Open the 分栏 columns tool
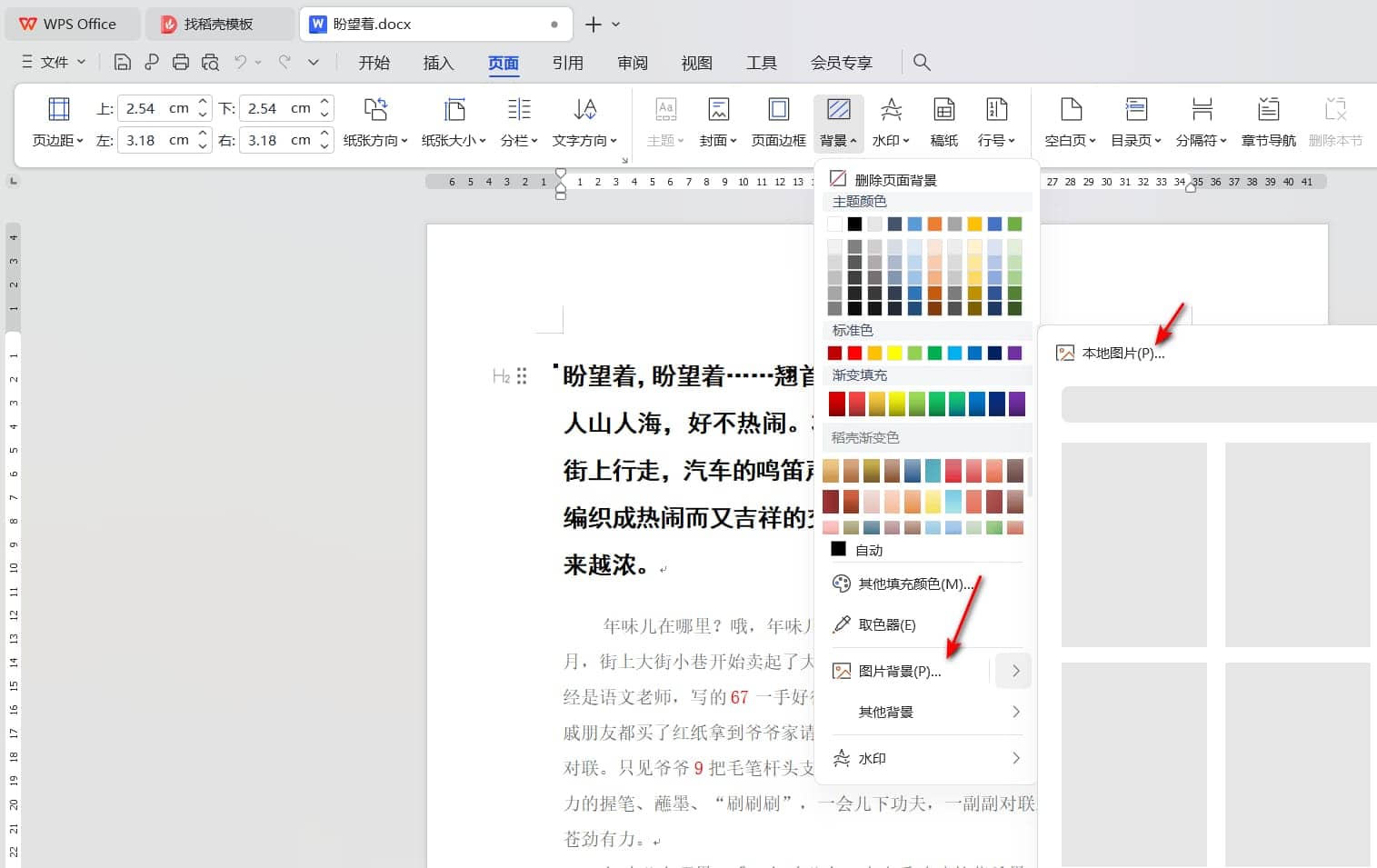The image size is (1377, 868). click(x=518, y=123)
